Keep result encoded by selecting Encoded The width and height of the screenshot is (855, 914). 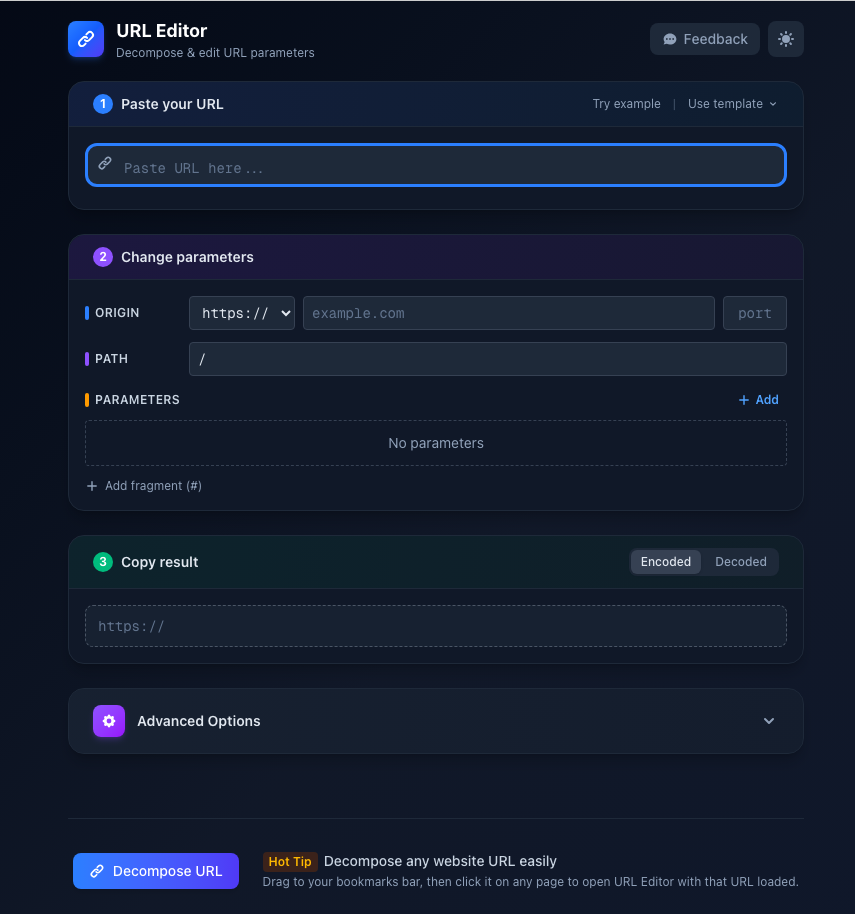pos(666,561)
